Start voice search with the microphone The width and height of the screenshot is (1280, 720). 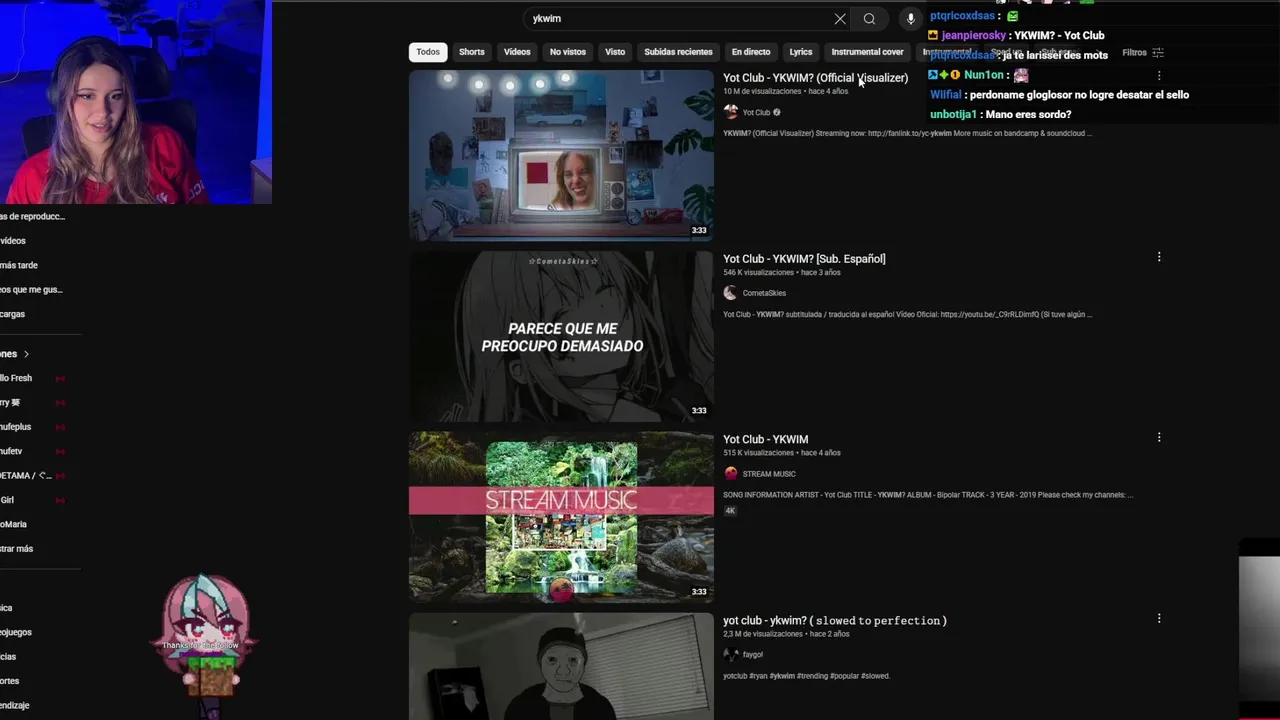pos(910,18)
